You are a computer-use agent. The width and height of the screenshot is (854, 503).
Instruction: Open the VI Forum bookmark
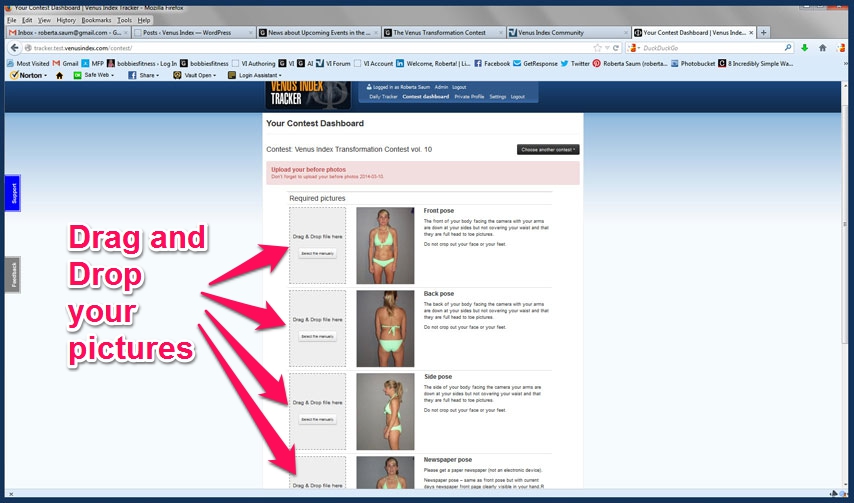tap(333, 64)
